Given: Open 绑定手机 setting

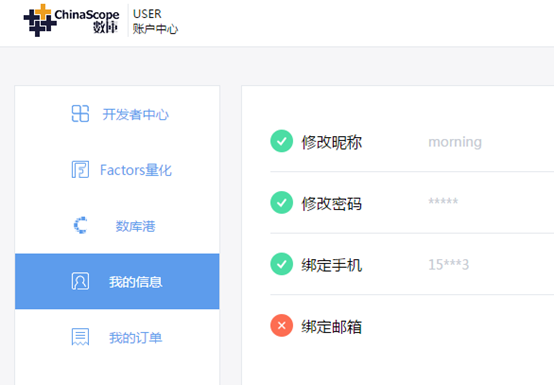Looking at the screenshot, I should [x=331, y=265].
